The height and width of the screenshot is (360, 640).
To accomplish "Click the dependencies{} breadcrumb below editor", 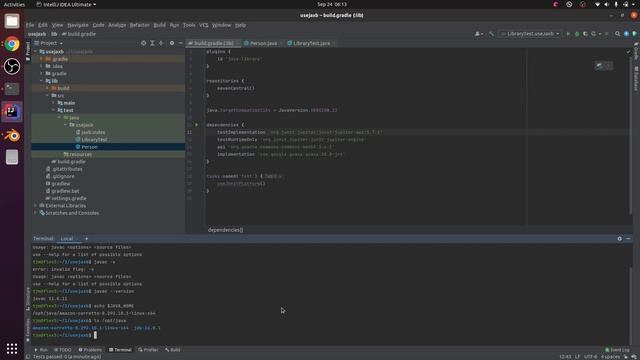I will click(225, 230).
